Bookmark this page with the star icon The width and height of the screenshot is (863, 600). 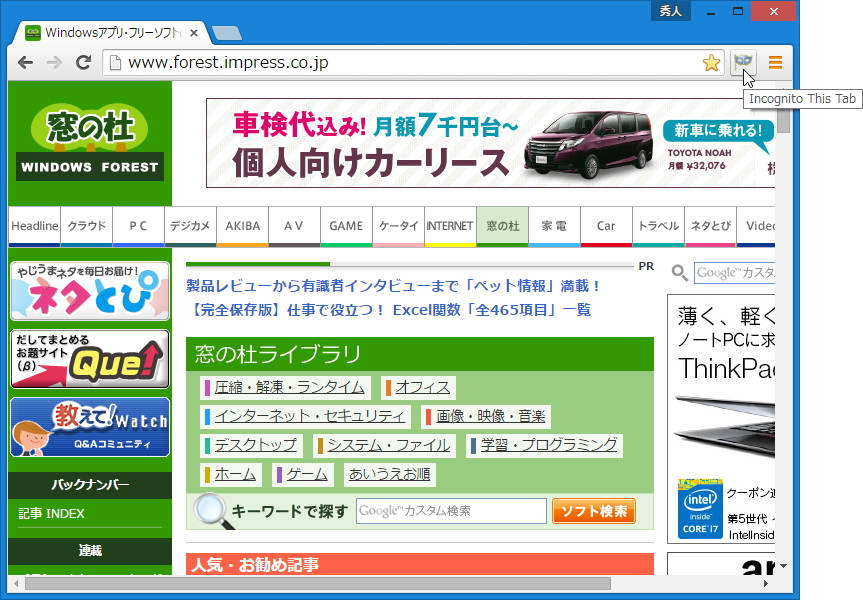(711, 62)
